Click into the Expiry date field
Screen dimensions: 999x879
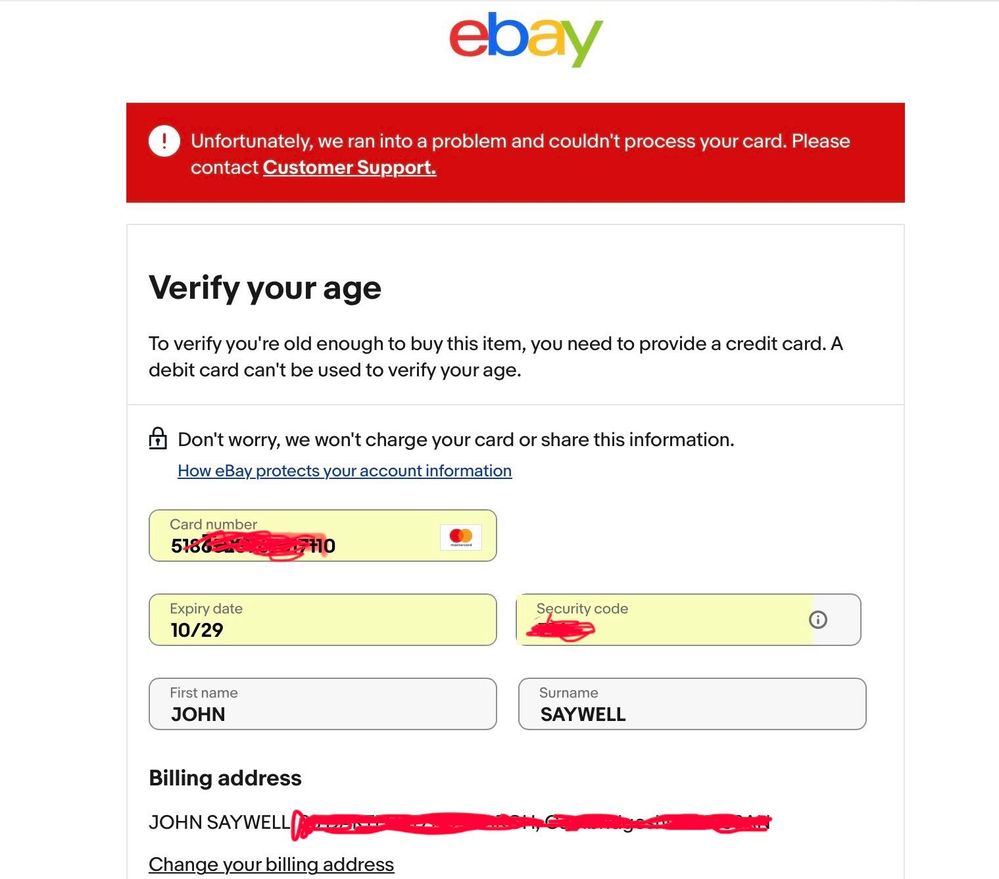click(322, 620)
